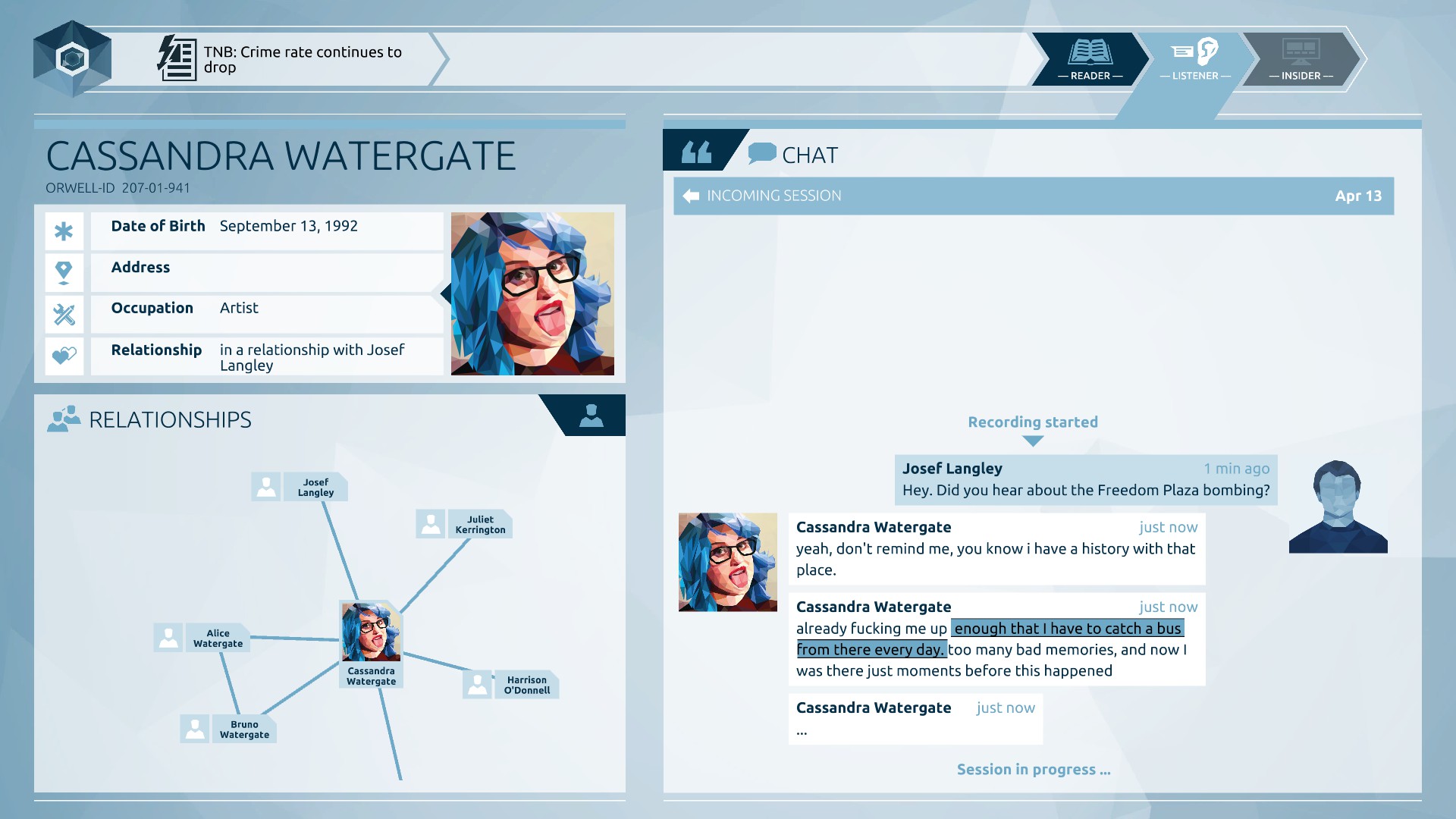1456x819 pixels.
Task: Click the Relationships panel people icon
Action: [x=64, y=419]
